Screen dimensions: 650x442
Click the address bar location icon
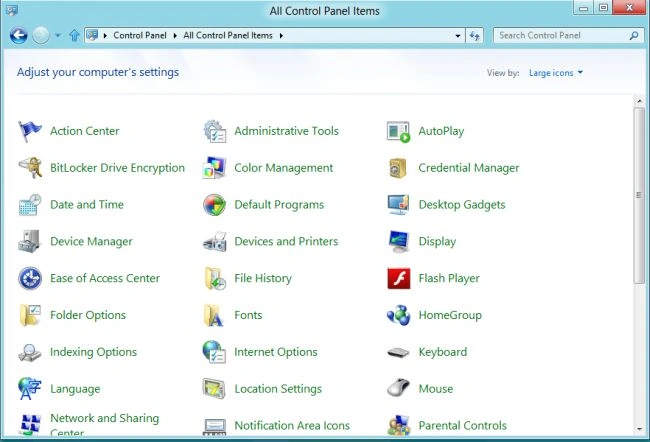pos(92,35)
